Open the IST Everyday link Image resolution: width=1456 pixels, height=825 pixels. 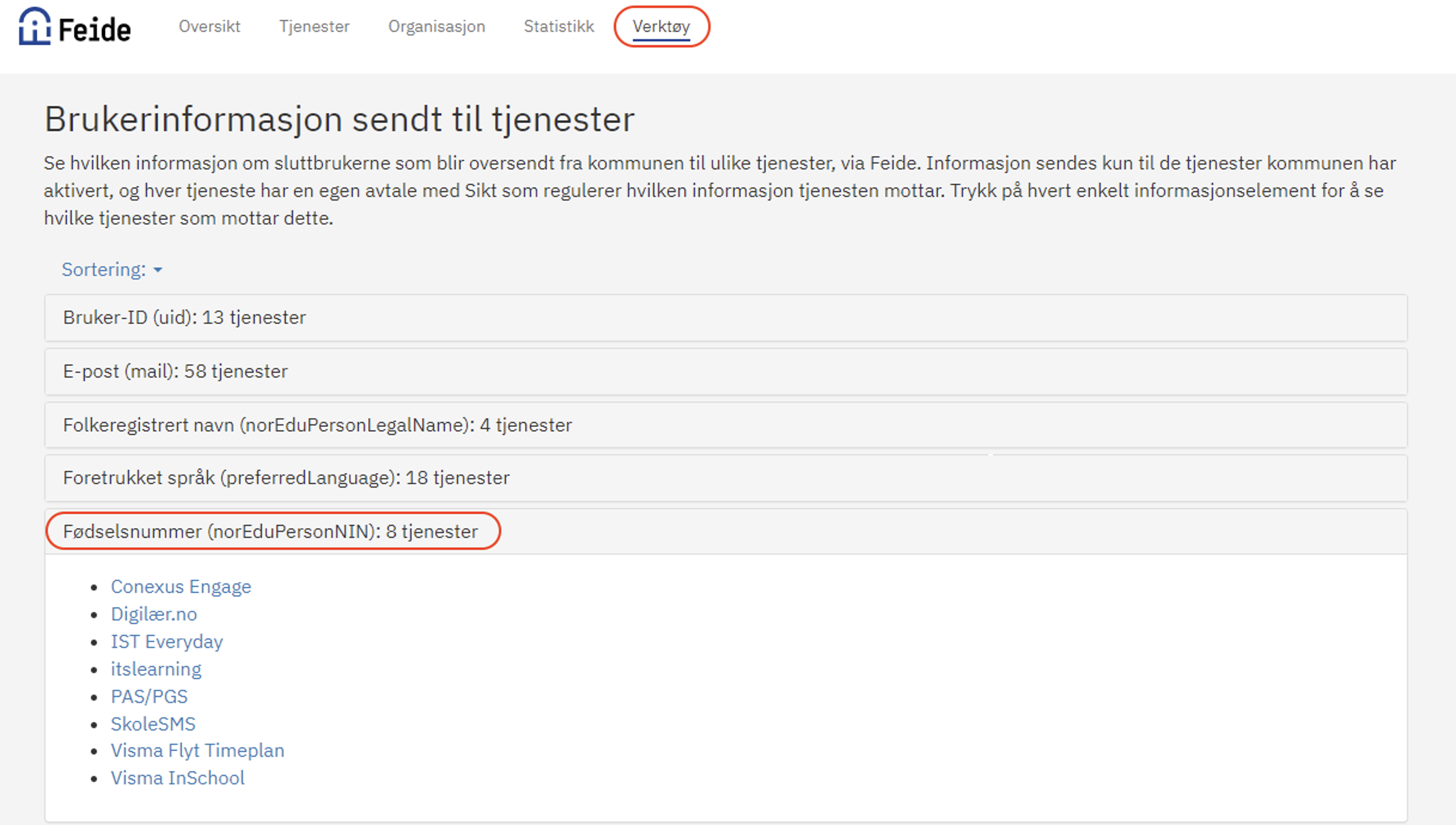tap(166, 641)
